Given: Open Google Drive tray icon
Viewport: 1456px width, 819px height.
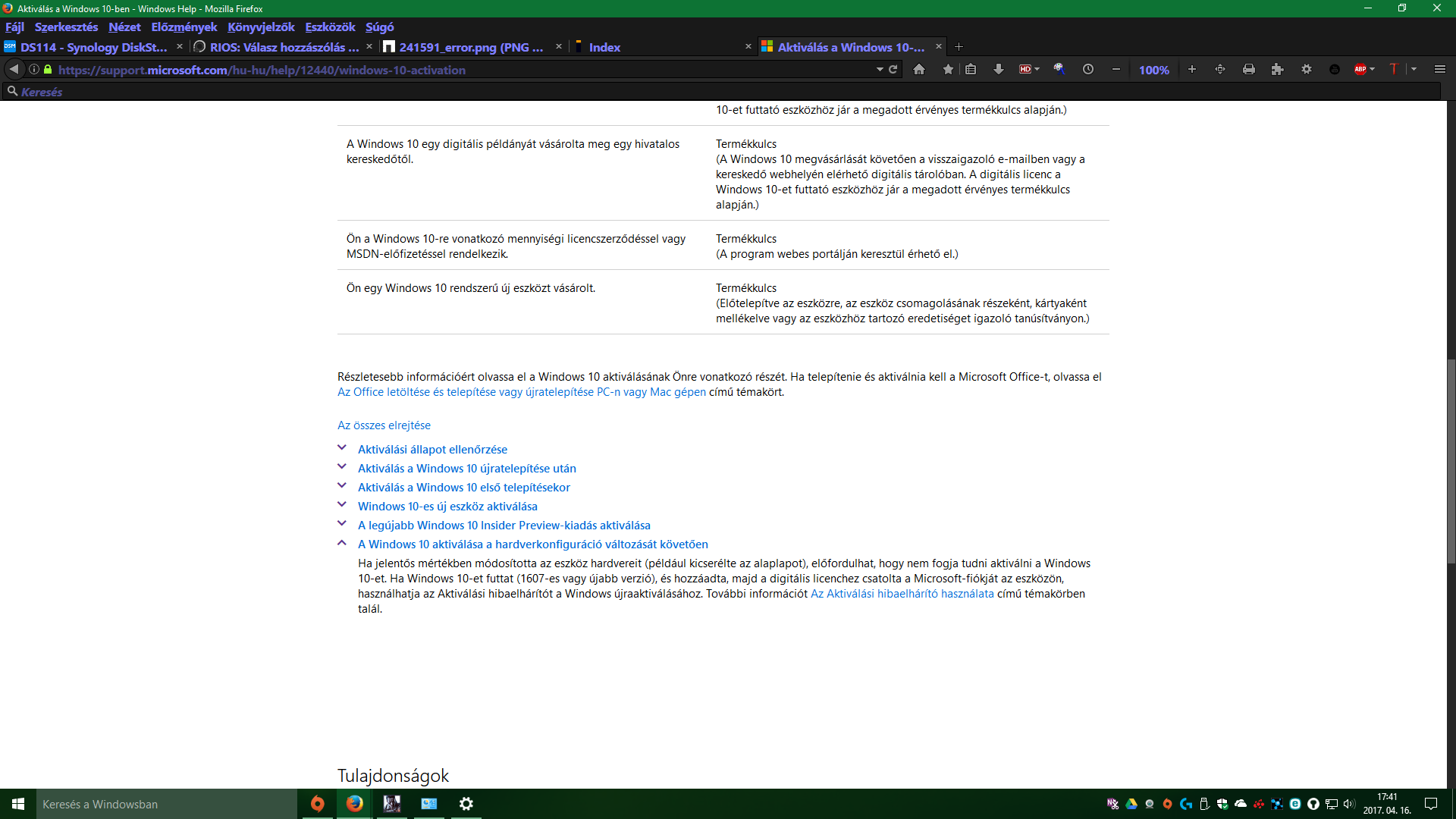Looking at the screenshot, I should (1131, 804).
